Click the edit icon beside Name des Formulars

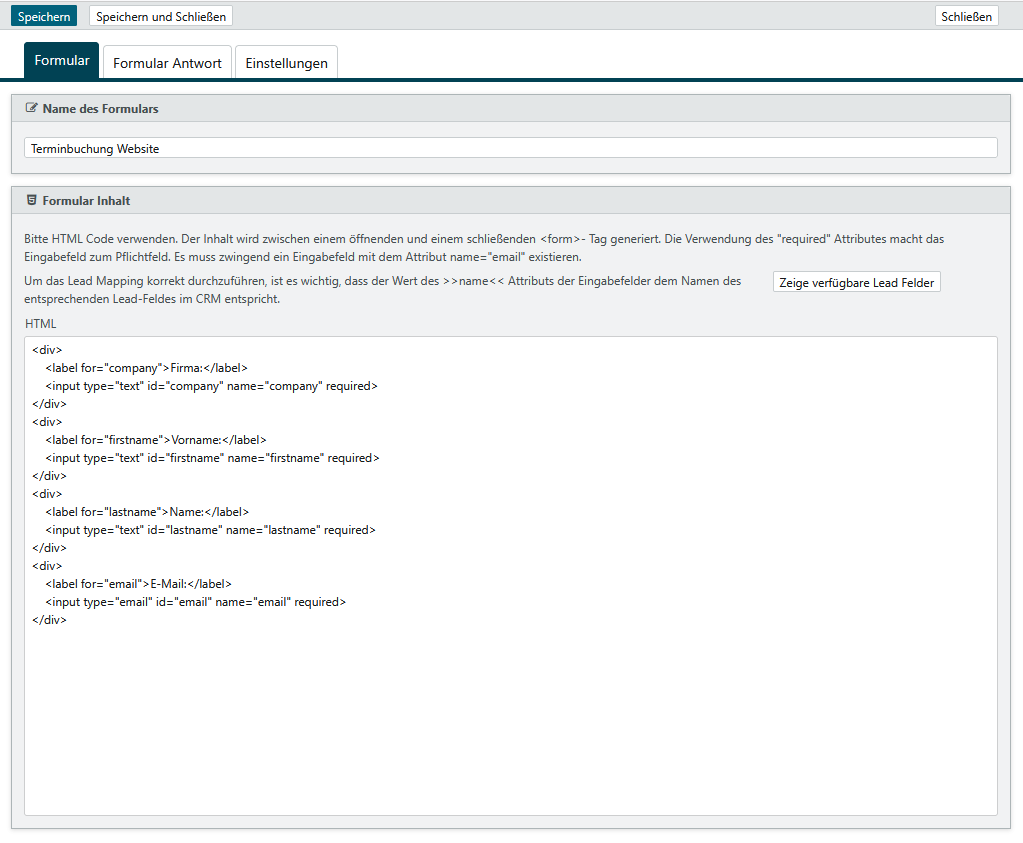coord(31,108)
